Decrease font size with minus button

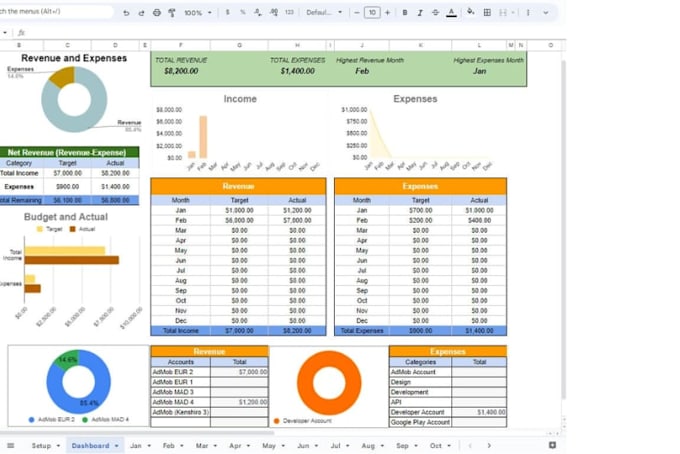tap(356, 13)
